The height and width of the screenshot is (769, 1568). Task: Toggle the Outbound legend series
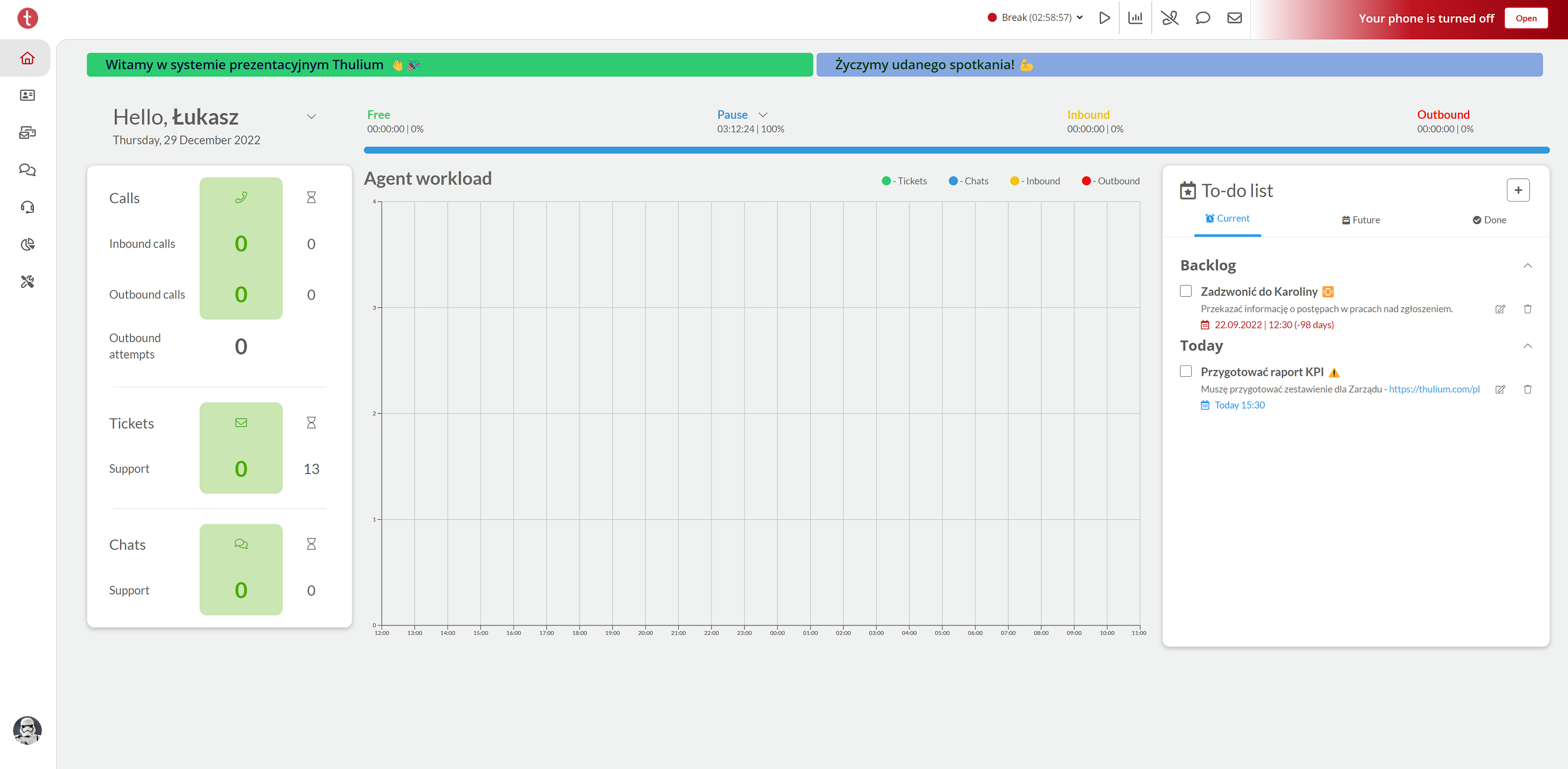click(1110, 181)
